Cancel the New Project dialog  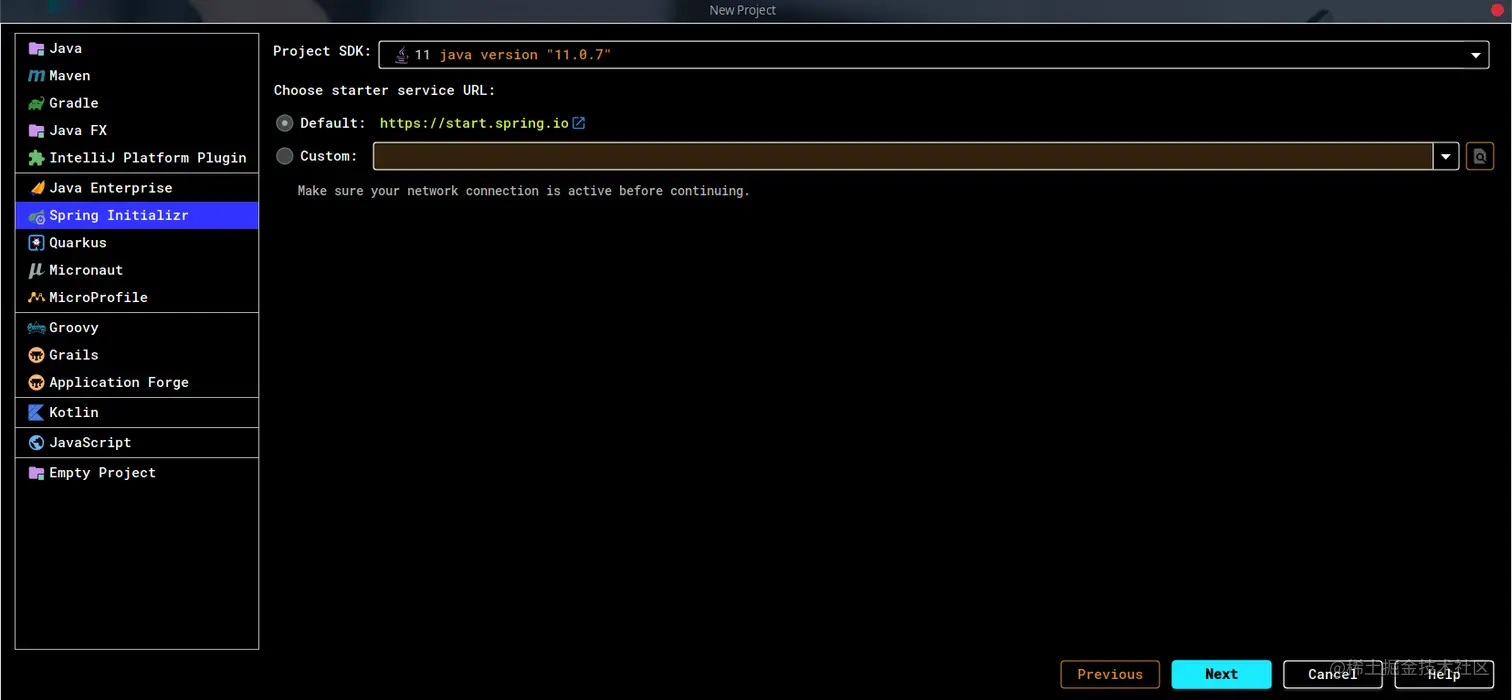[x=1332, y=674]
